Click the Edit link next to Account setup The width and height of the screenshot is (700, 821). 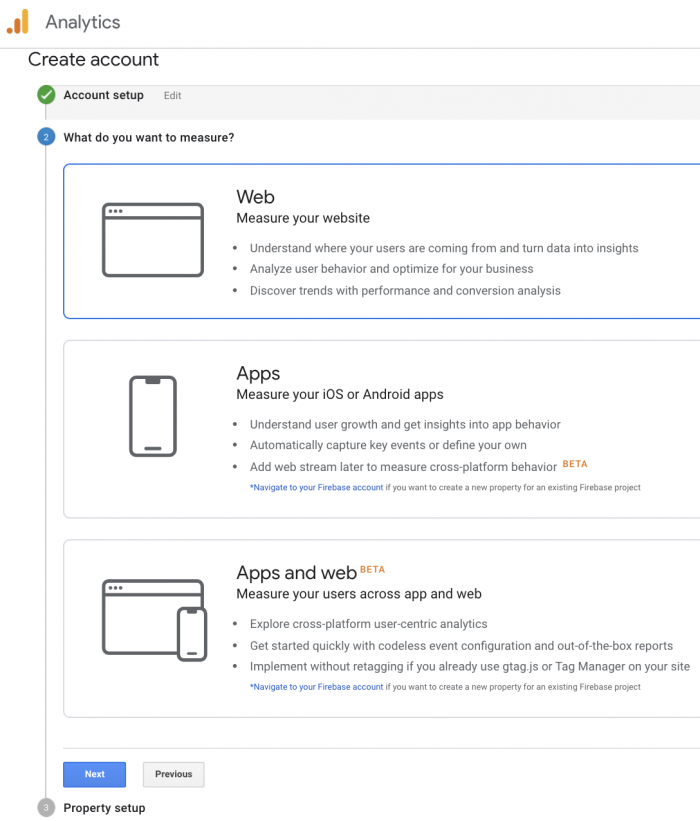pos(172,95)
